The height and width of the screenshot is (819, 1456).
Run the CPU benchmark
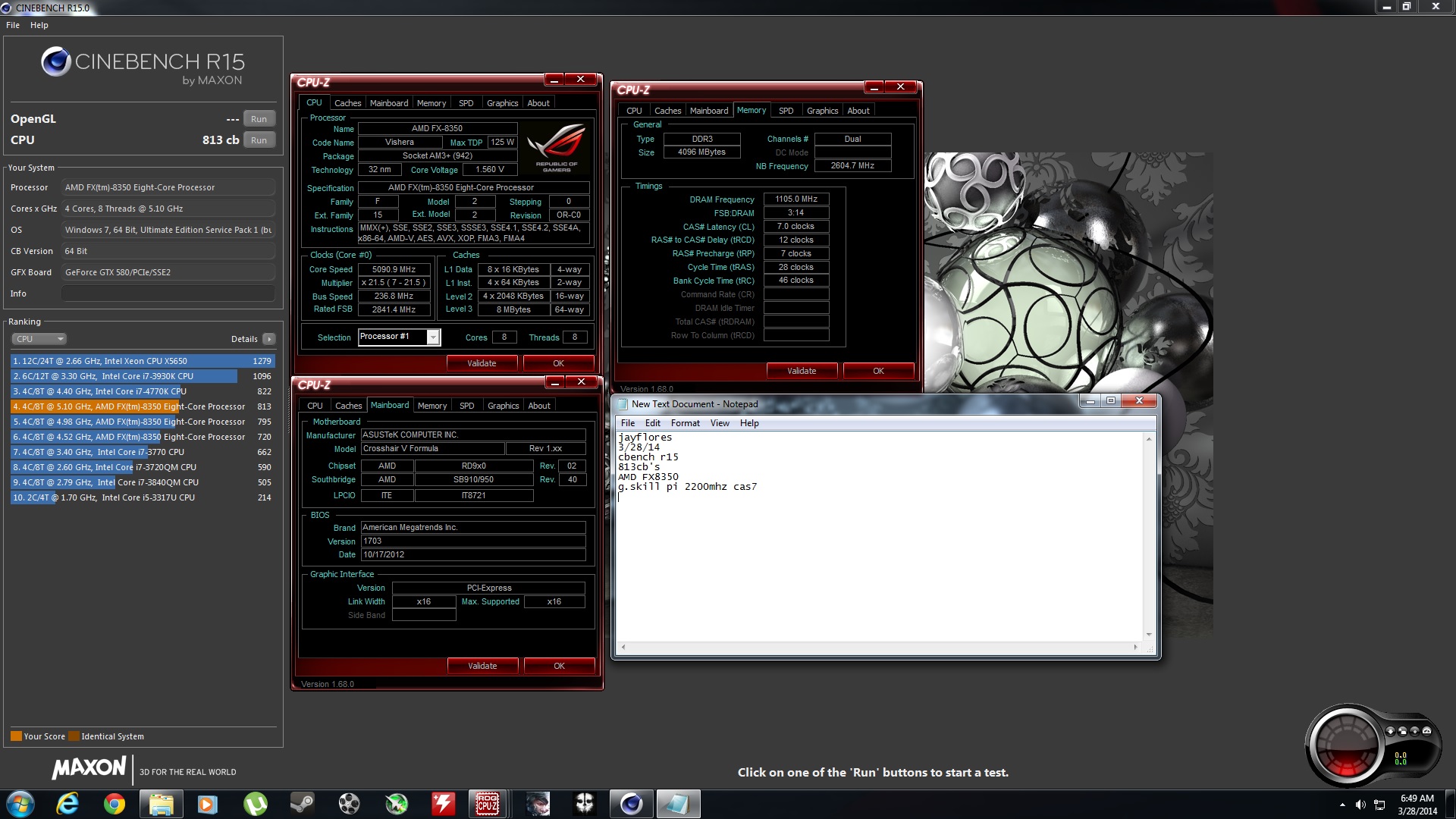(x=259, y=140)
